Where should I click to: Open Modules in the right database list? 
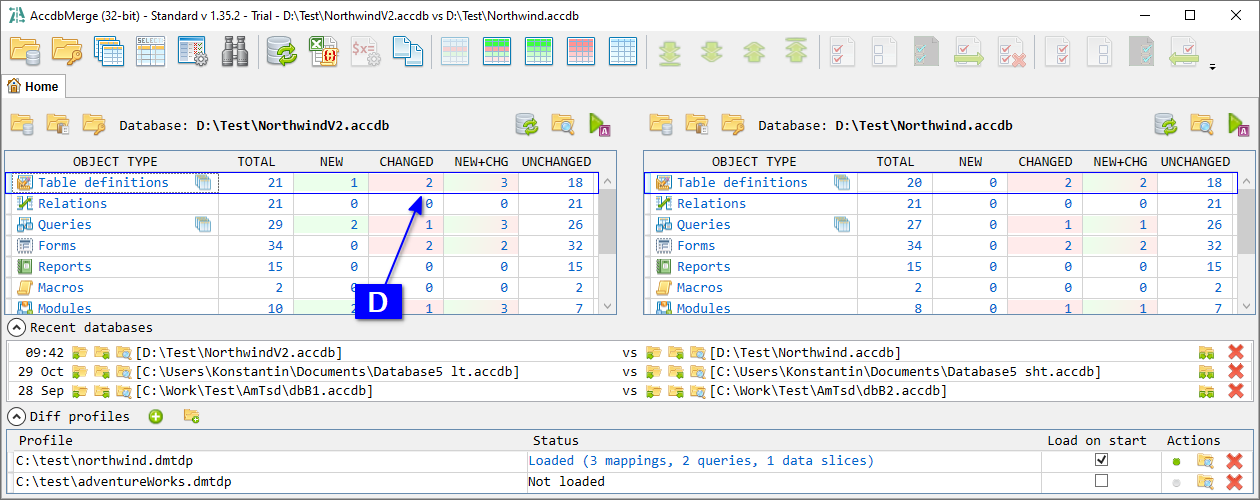pos(704,308)
